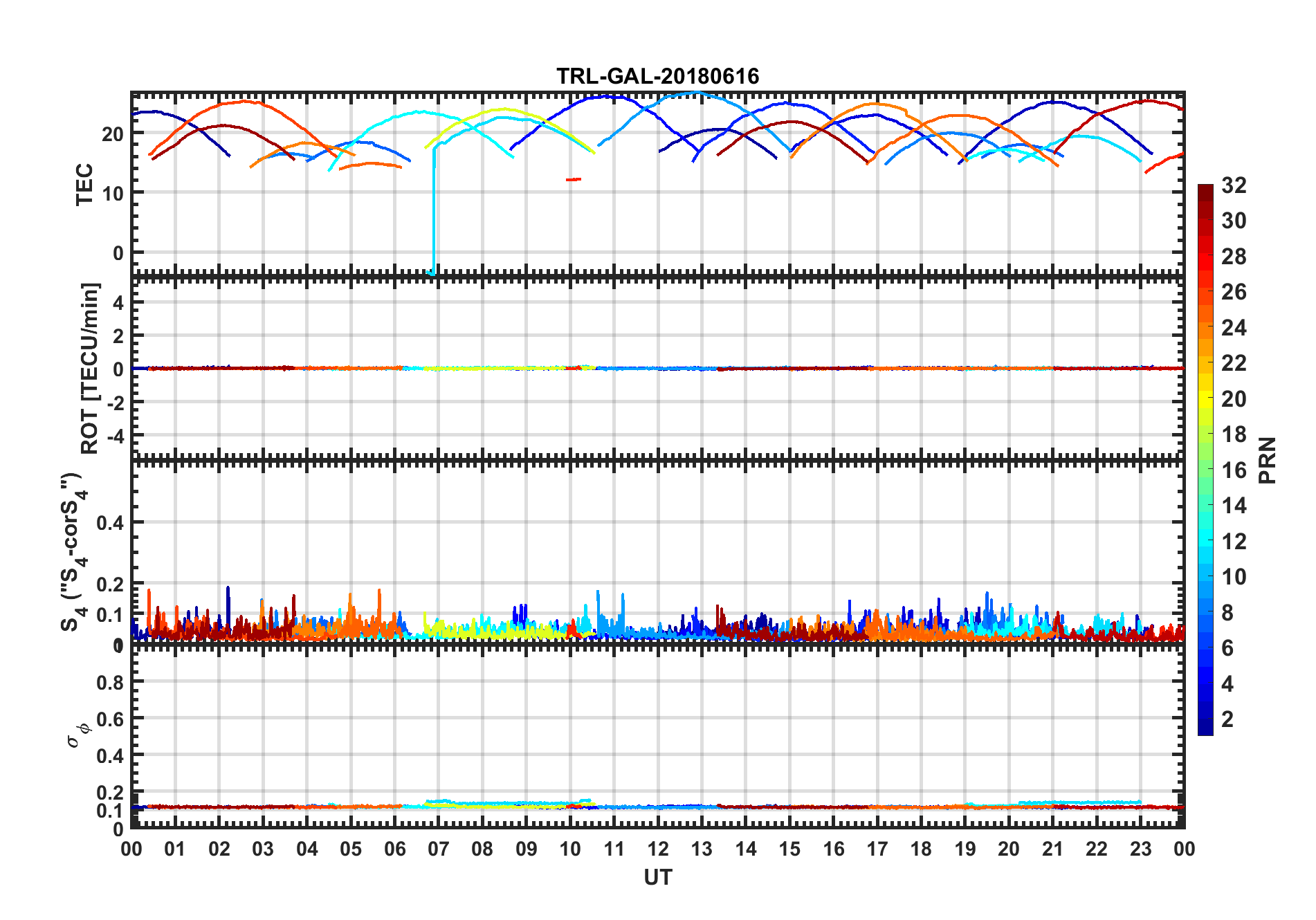Click the plot title TRL-GAL-20180616
The height and width of the screenshot is (920, 1316).
[x=657, y=75]
